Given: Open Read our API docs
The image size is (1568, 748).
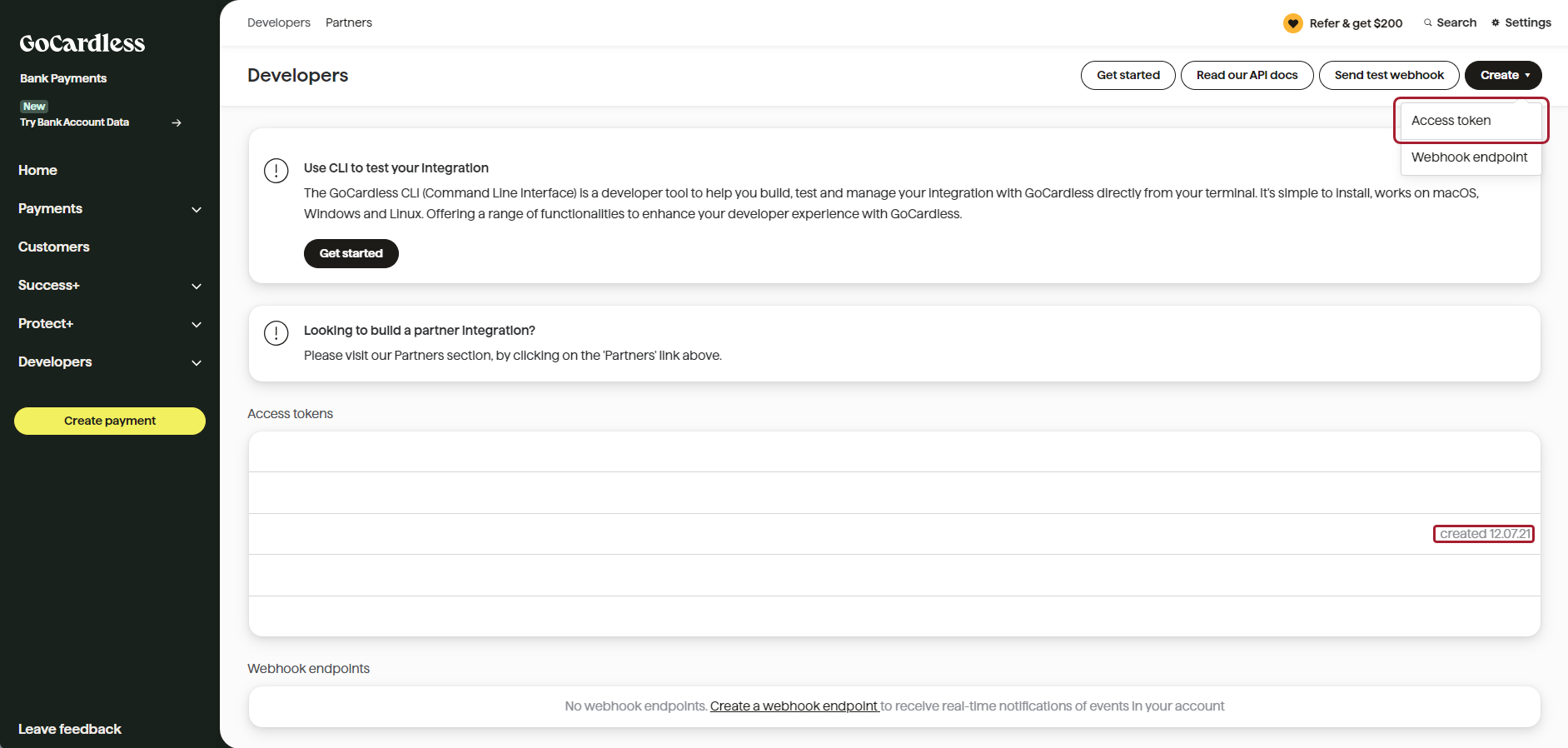Looking at the screenshot, I should [1246, 75].
